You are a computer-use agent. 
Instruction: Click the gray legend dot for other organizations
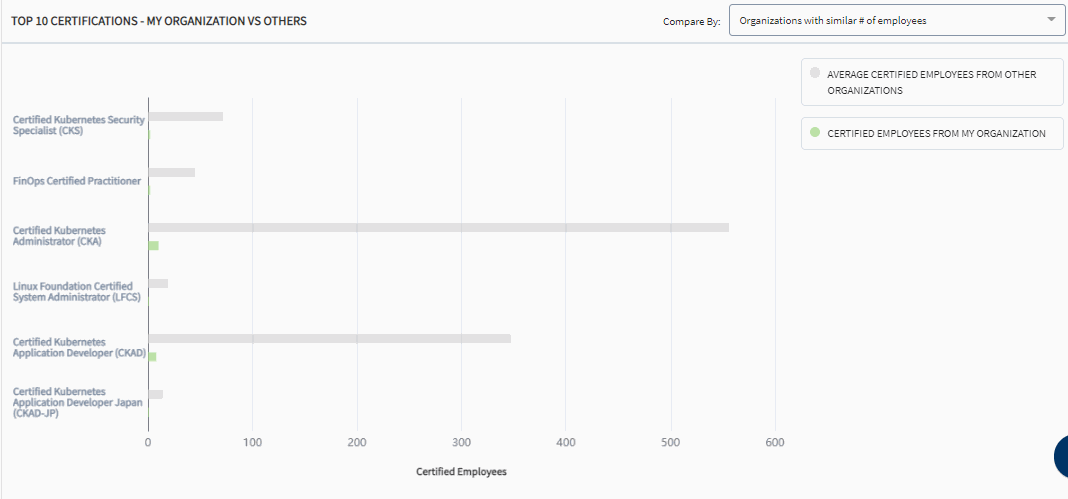point(815,73)
